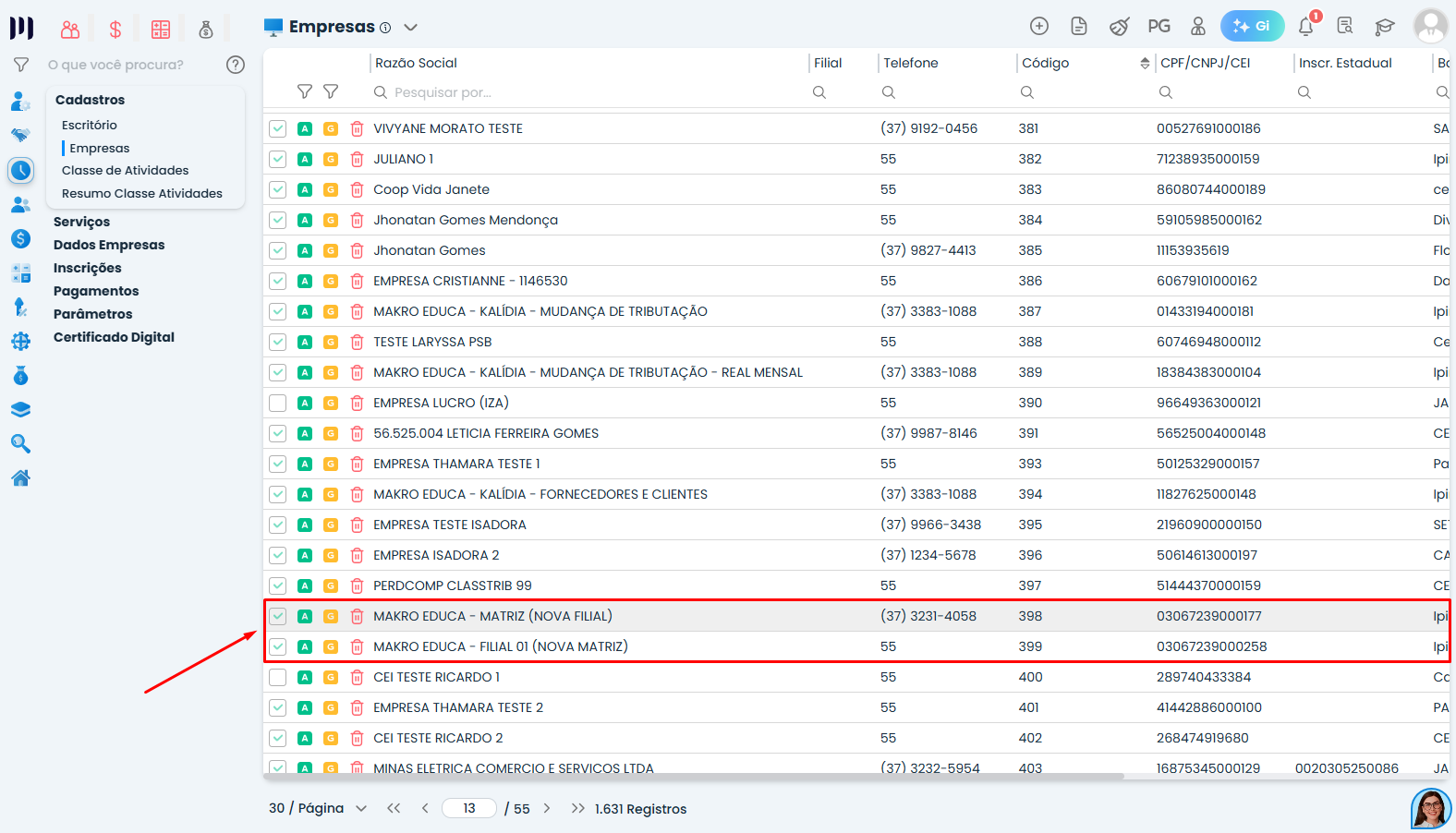
Task: Open the handshake sidebar icon
Action: tap(20, 135)
